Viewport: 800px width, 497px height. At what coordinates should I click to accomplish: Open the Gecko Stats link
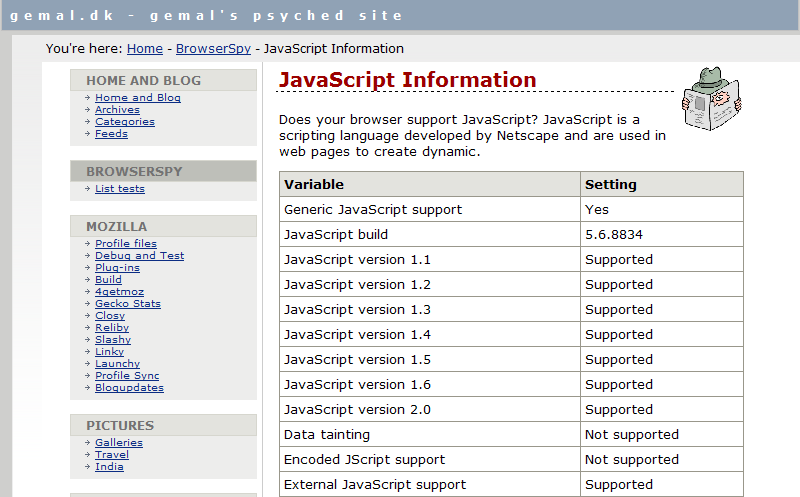(128, 304)
